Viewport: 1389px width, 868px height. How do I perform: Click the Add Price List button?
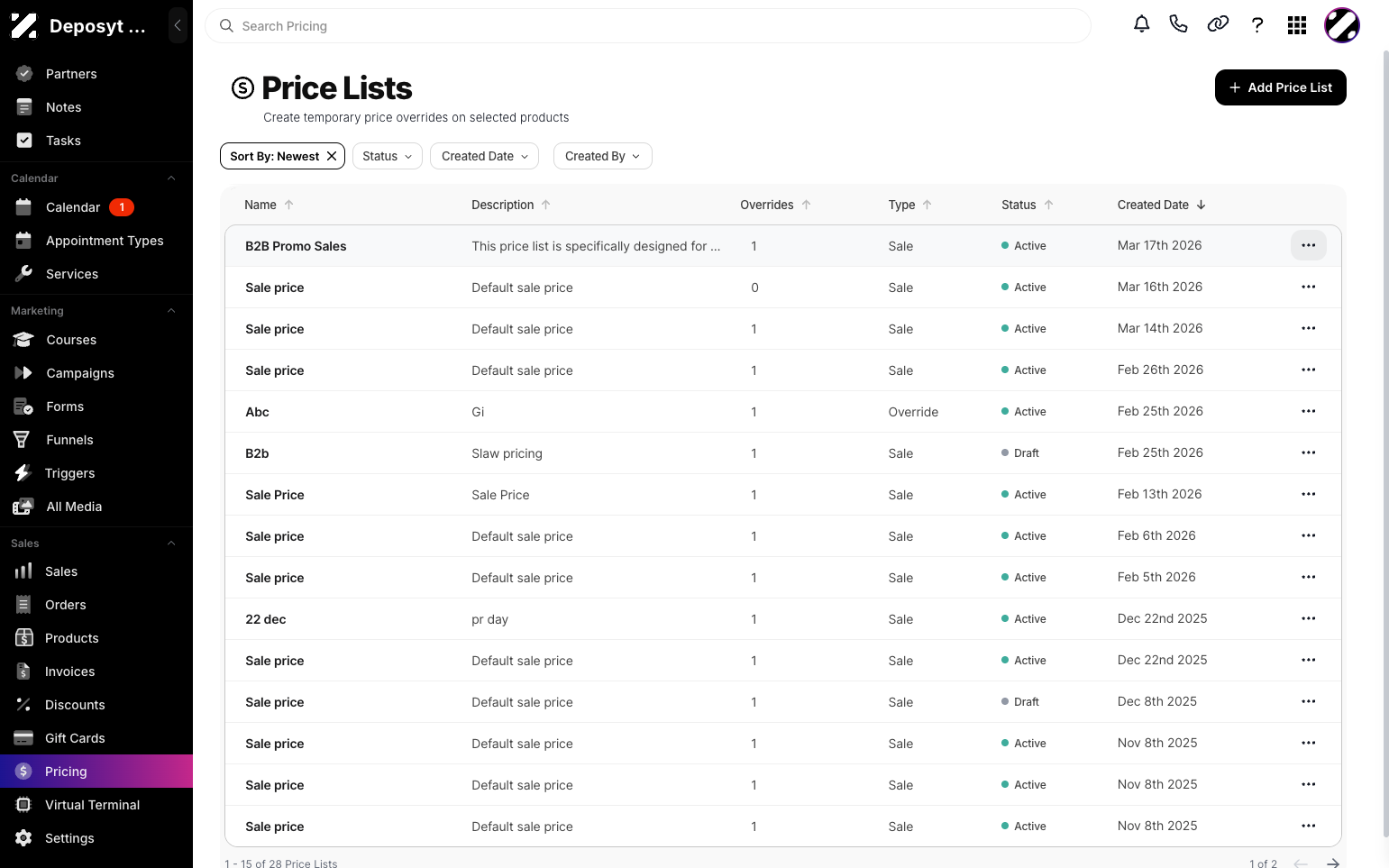1280,87
